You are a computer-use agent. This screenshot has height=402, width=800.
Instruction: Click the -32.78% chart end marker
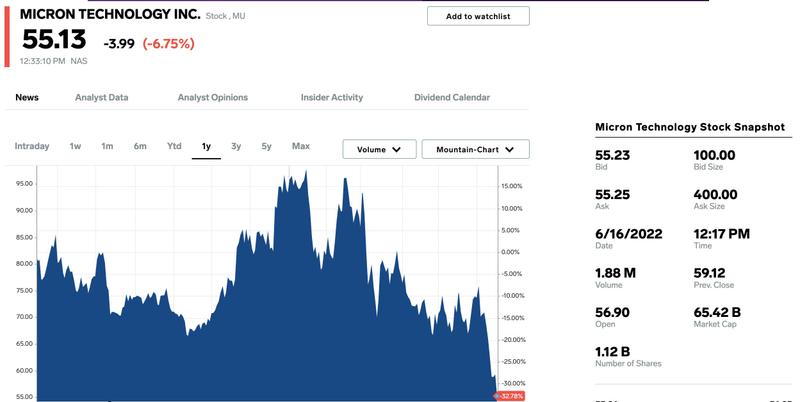(x=509, y=396)
